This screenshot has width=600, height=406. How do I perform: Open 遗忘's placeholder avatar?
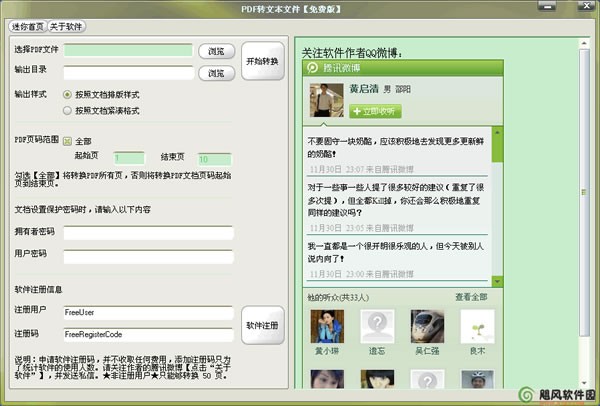point(377,326)
